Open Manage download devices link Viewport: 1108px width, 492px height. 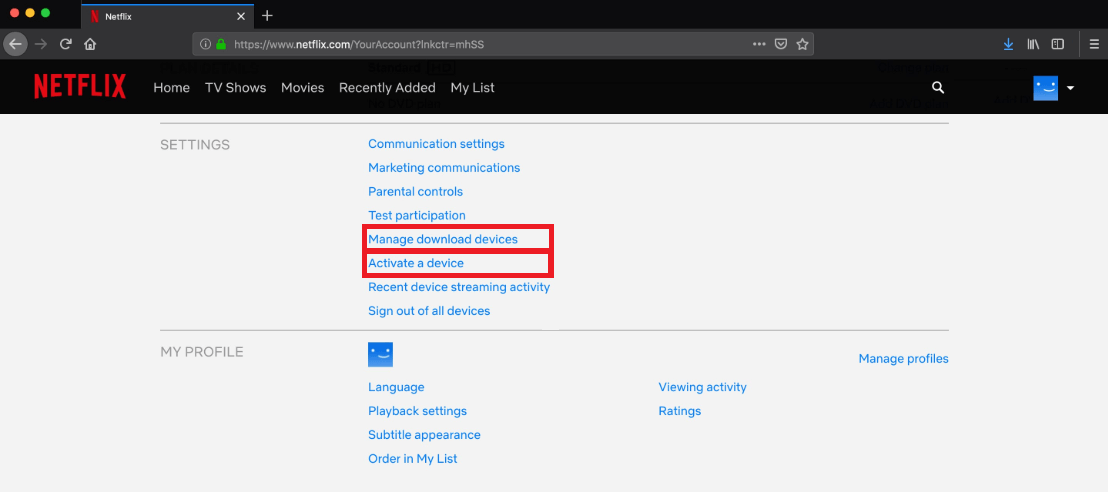[443, 239]
